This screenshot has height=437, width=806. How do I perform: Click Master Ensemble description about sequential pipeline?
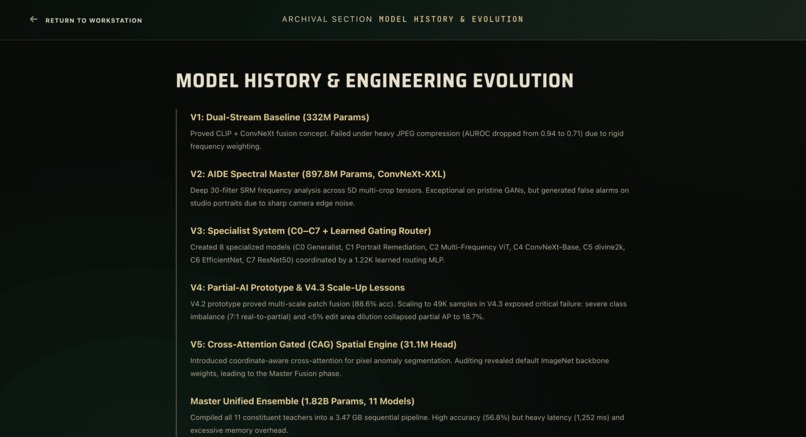[x=407, y=424]
